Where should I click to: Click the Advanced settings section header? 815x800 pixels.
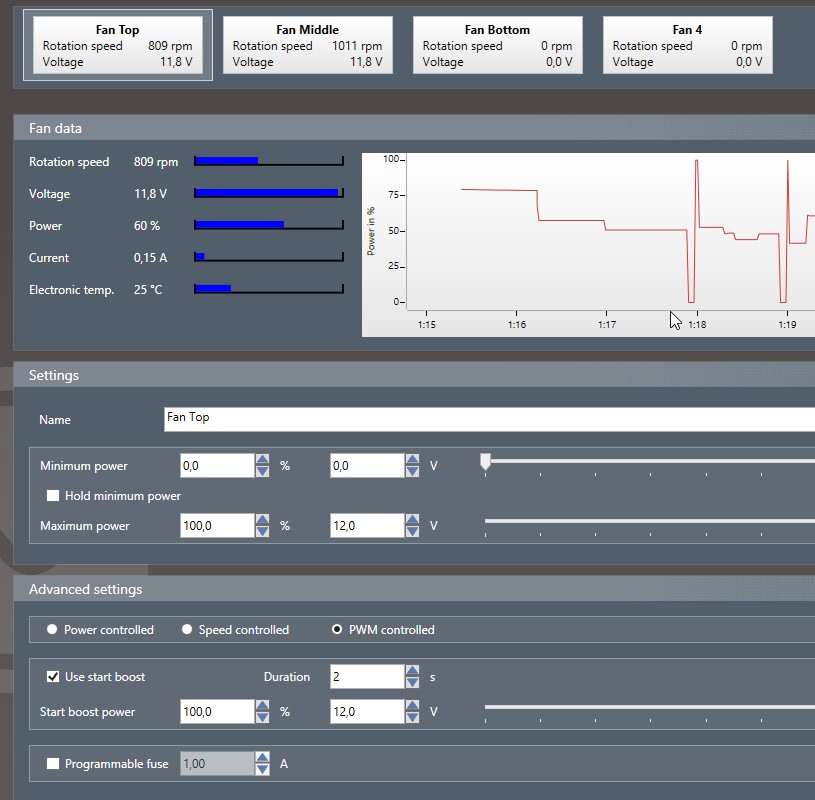[414, 589]
